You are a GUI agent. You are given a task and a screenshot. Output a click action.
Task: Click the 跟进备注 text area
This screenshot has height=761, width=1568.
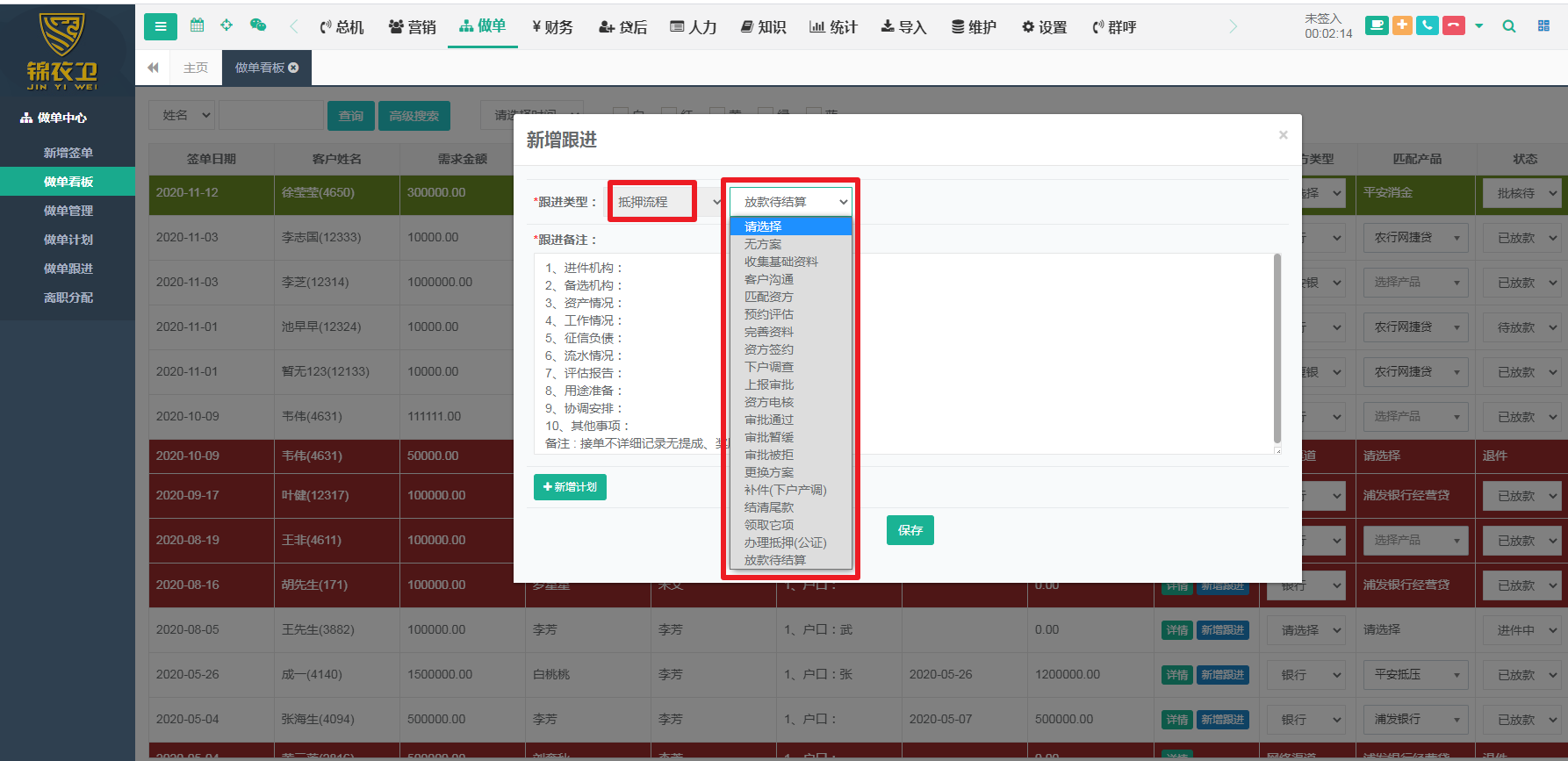click(907, 354)
